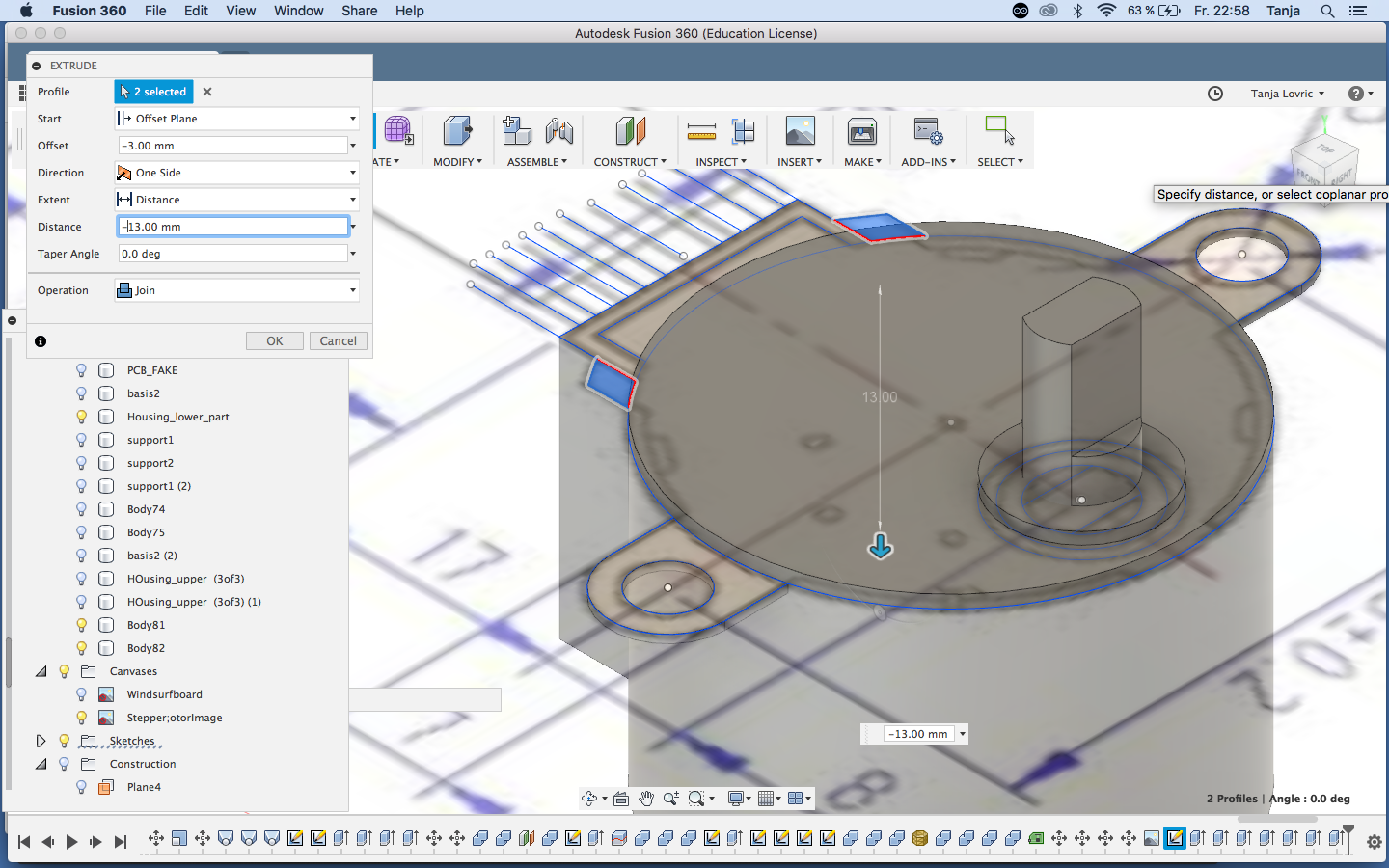The width and height of the screenshot is (1389, 868).
Task: Open the Help menu in menu bar
Action: point(410,11)
